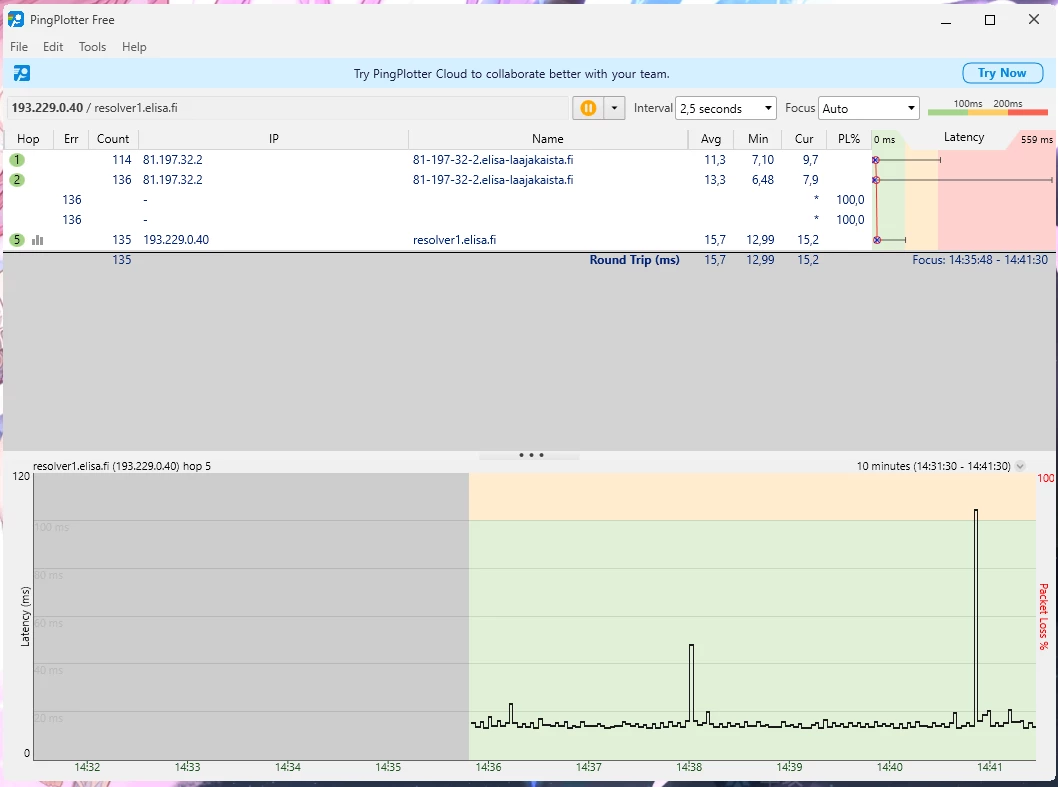Click the latency spike at 14:38
Image resolution: width=1058 pixels, height=787 pixels.
coord(692,682)
